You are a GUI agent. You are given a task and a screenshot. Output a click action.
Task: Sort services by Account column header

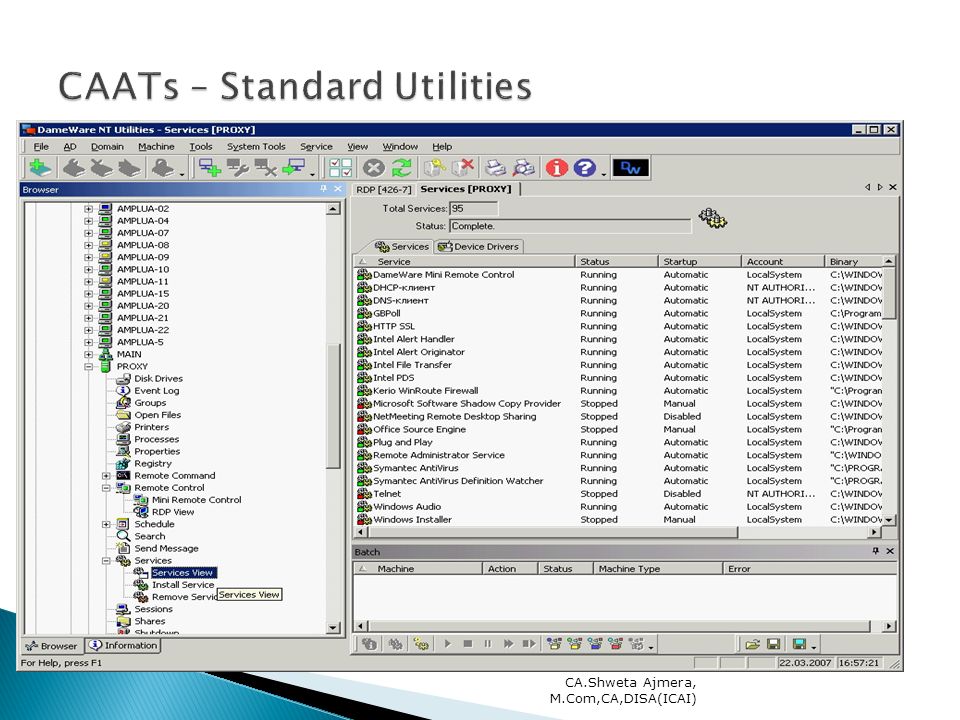coord(782,261)
